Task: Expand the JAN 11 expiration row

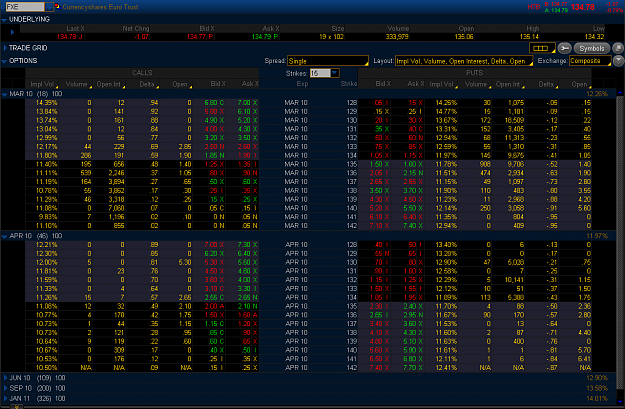Action: pyautogui.click(x=5, y=399)
